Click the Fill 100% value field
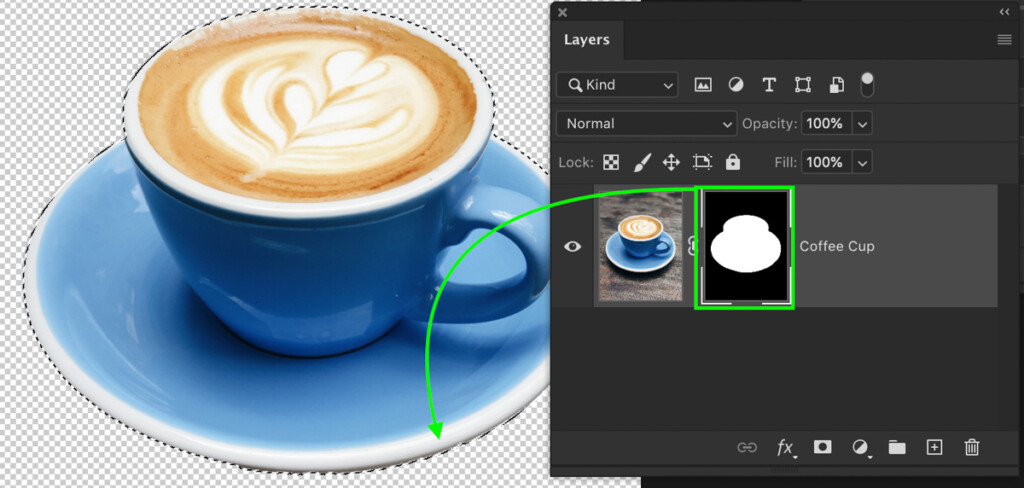Viewport: 1024px width, 488px height. click(x=827, y=162)
